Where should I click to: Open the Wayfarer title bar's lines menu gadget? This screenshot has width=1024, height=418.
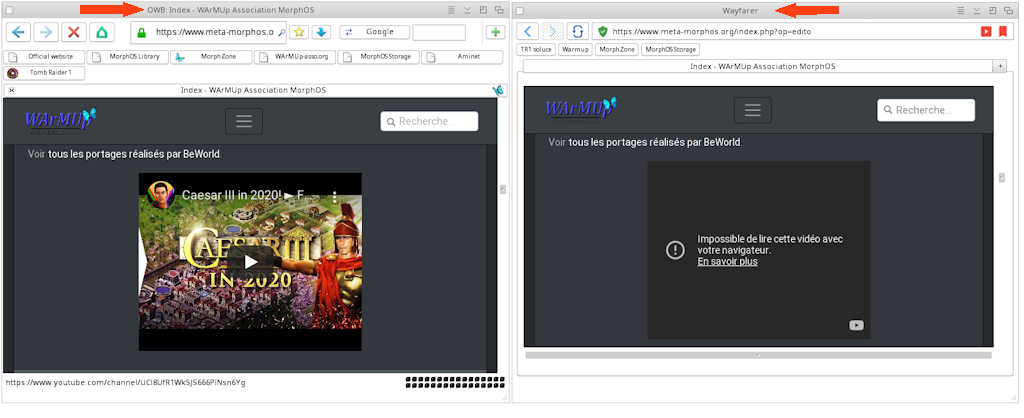(960, 10)
